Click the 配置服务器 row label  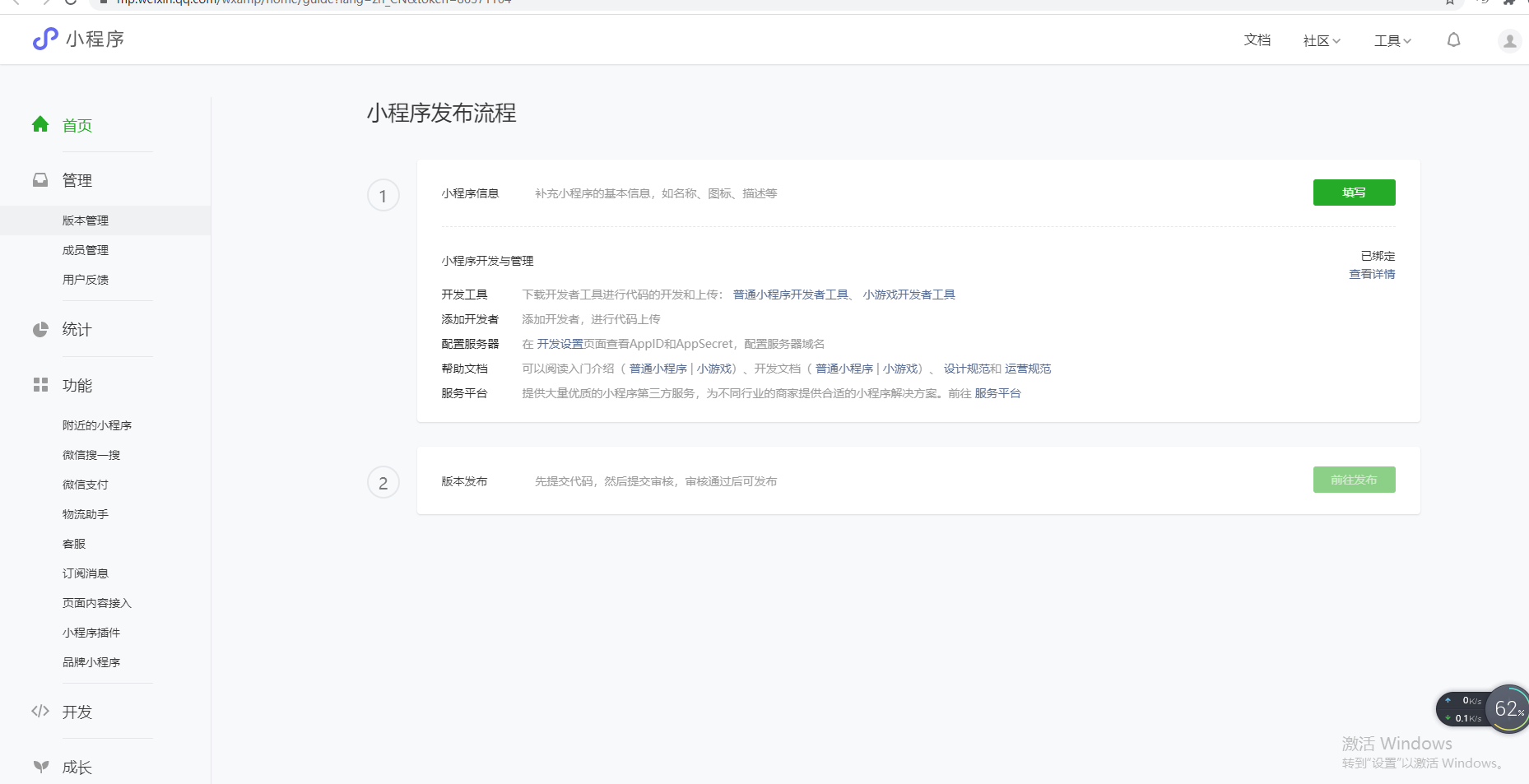(x=470, y=344)
